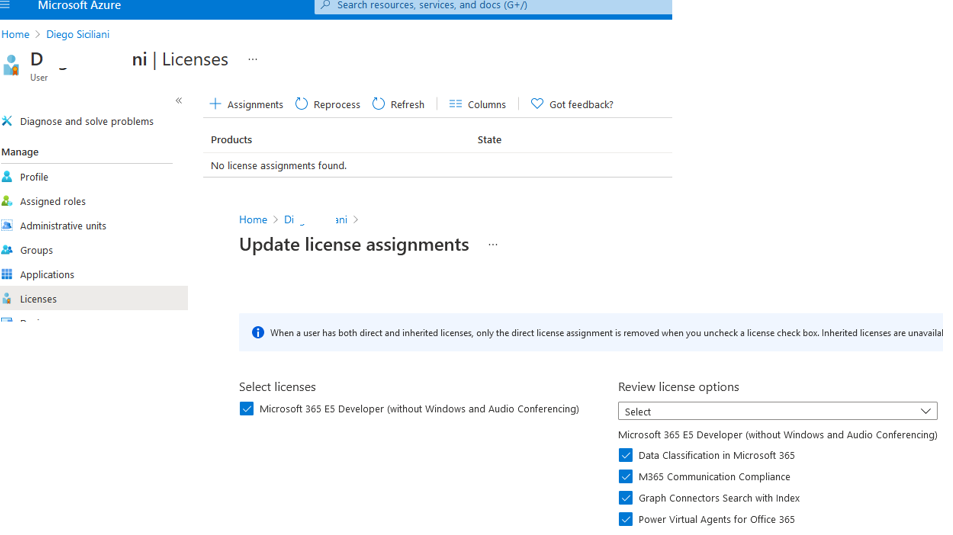Viewport: 953px width, 535px height.
Task: Click the plus icon for Assignments
Action: point(215,104)
